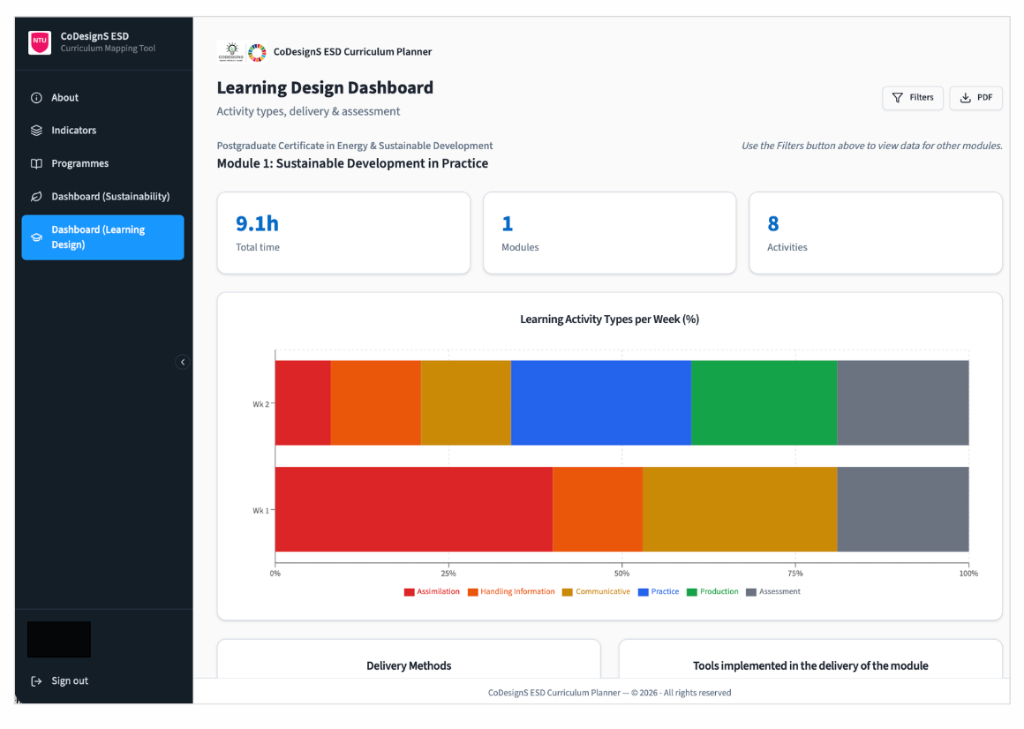Click the 'CoDesignS ESD' sidebar title
Image resolution: width=1024 pixels, height=729 pixels.
(95, 37)
